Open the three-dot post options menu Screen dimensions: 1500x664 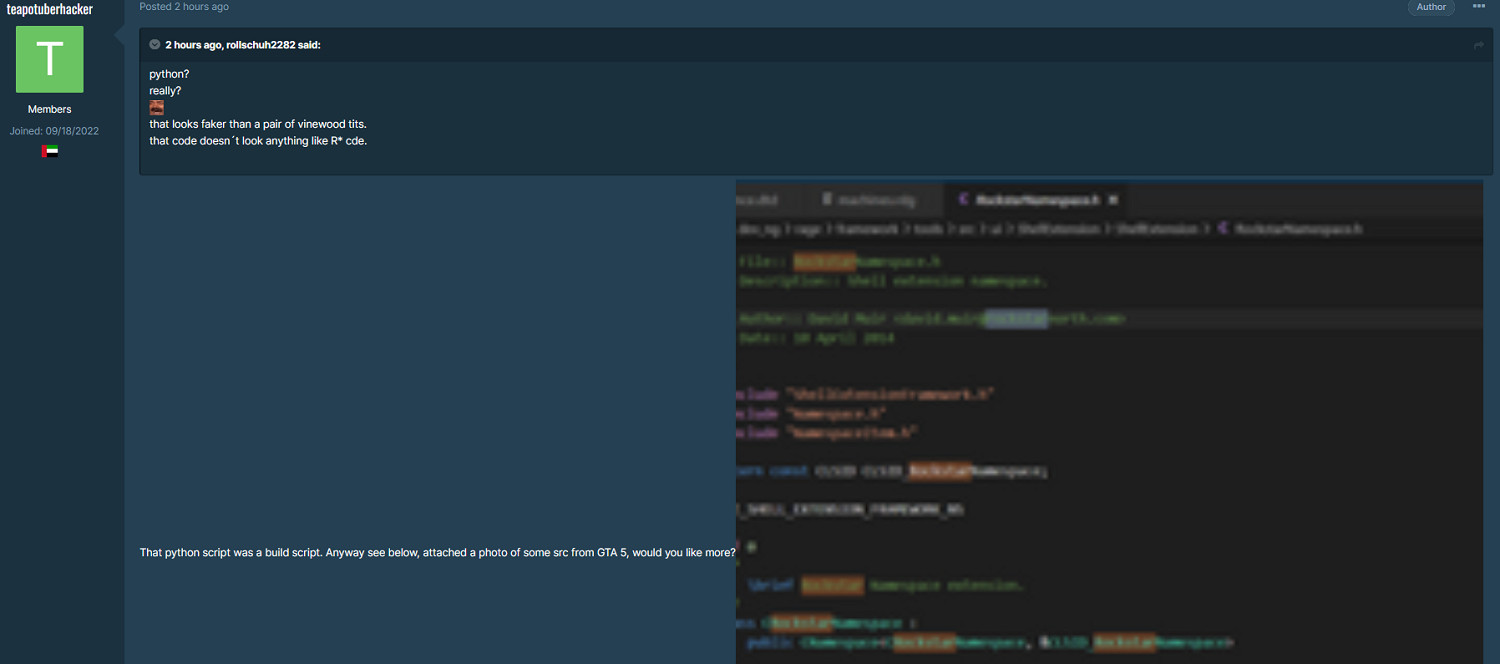click(1479, 7)
